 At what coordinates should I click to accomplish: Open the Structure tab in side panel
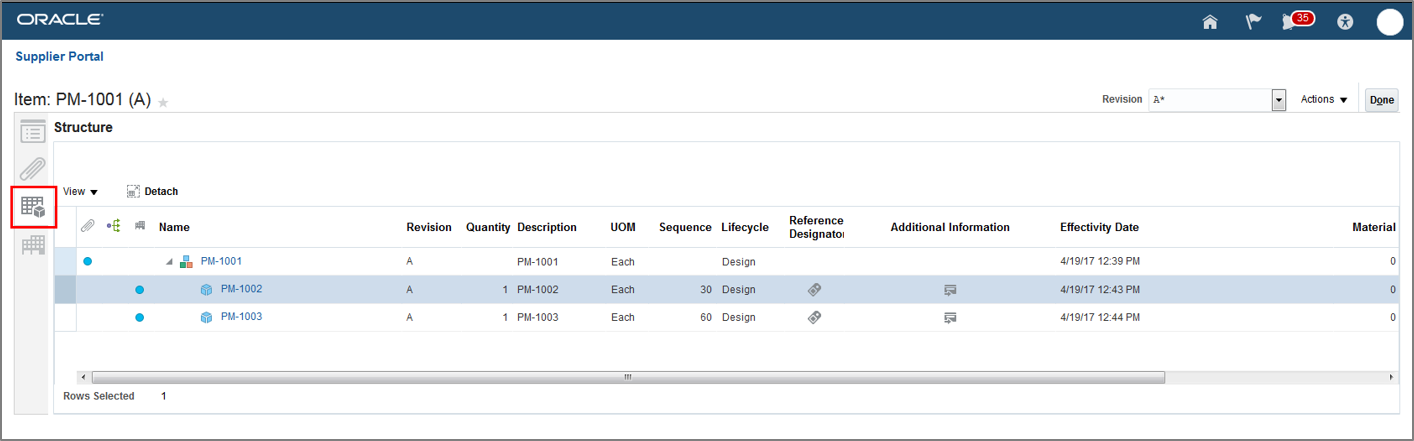[34, 207]
